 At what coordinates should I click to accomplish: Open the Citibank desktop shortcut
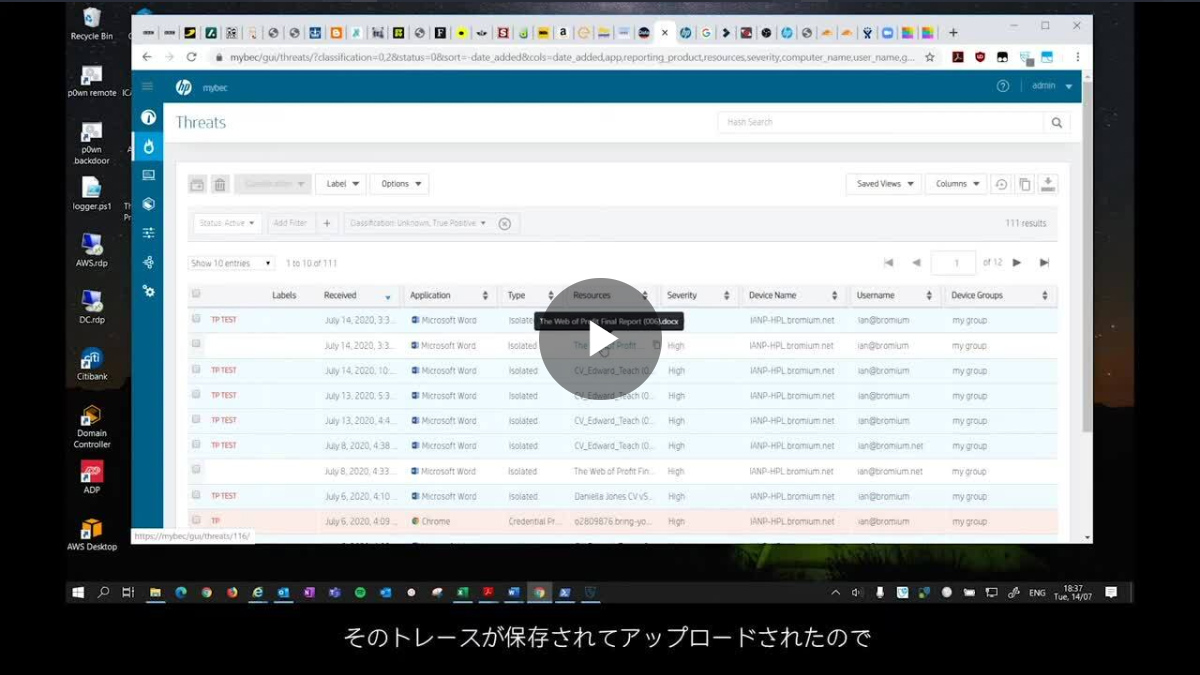[91, 364]
